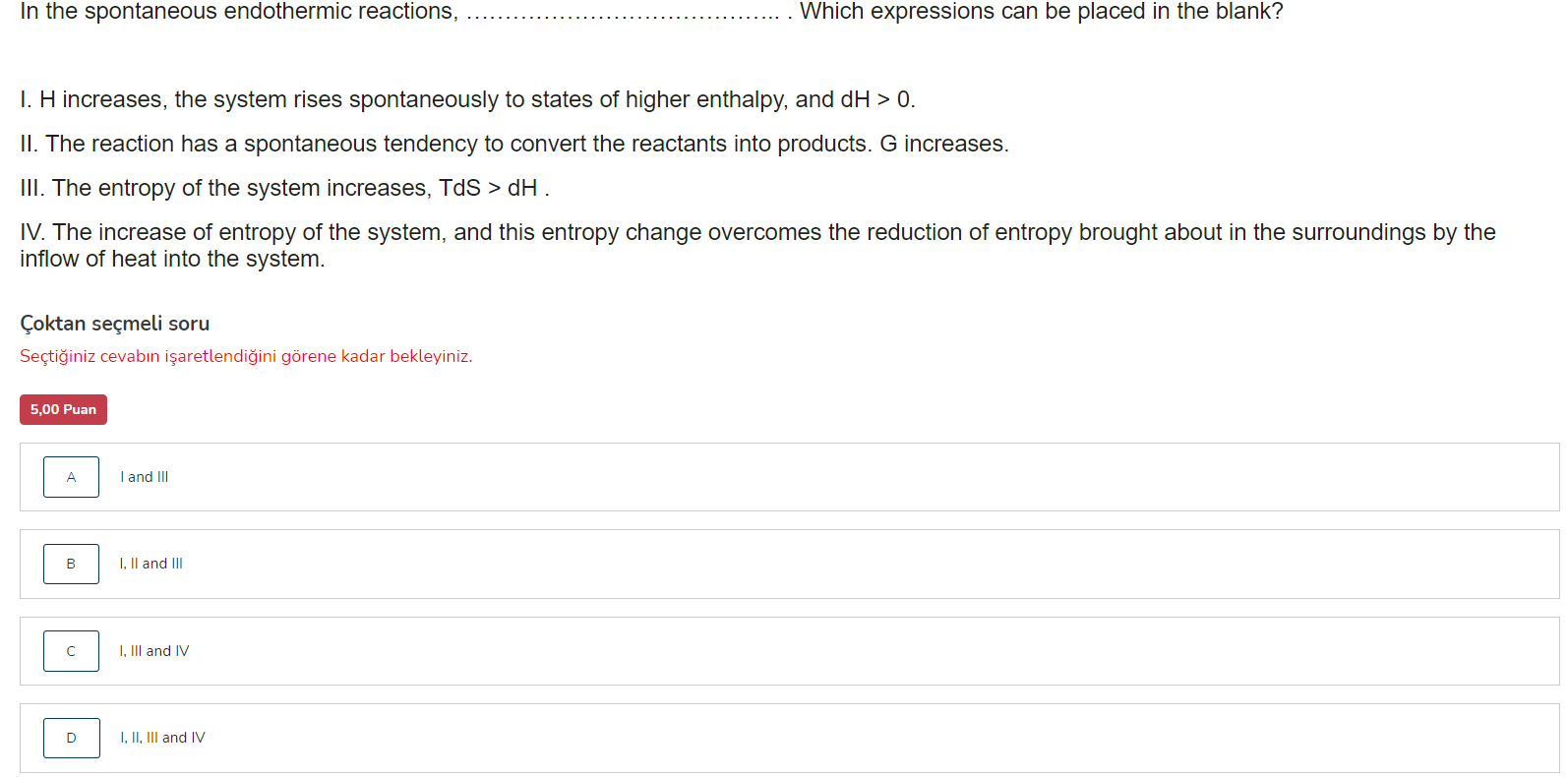Image resolution: width=1568 pixels, height=777 pixels.
Task: Click statement III about TdS > dH
Action: (284, 188)
